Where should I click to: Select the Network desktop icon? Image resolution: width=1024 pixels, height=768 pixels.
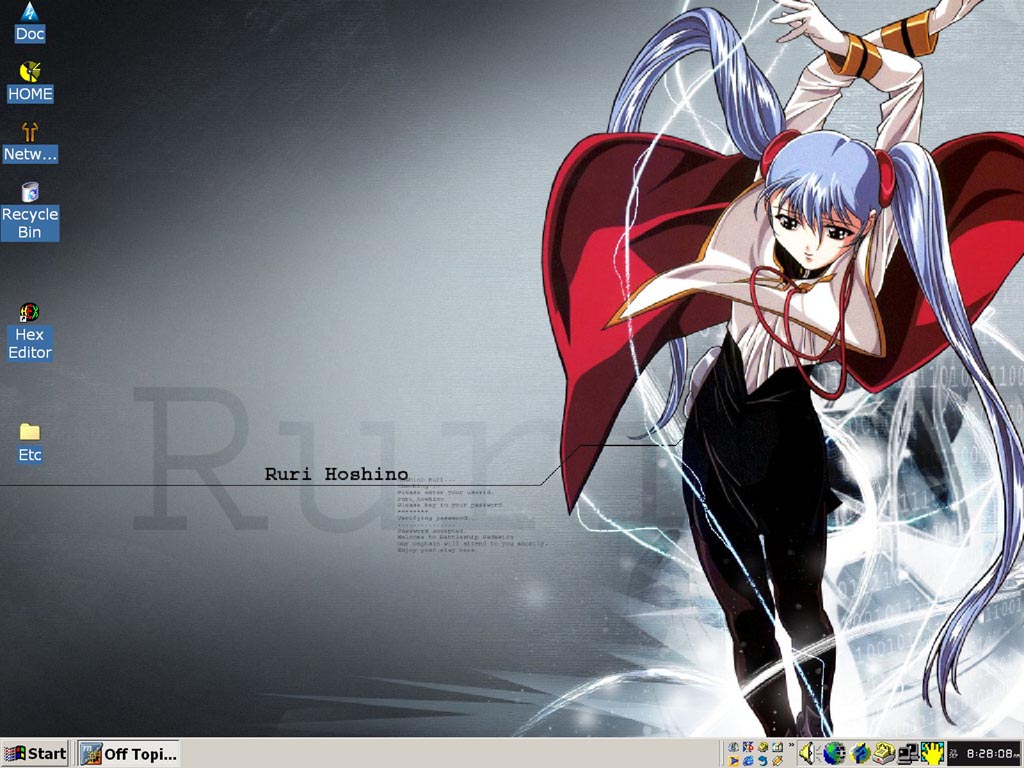[x=30, y=142]
